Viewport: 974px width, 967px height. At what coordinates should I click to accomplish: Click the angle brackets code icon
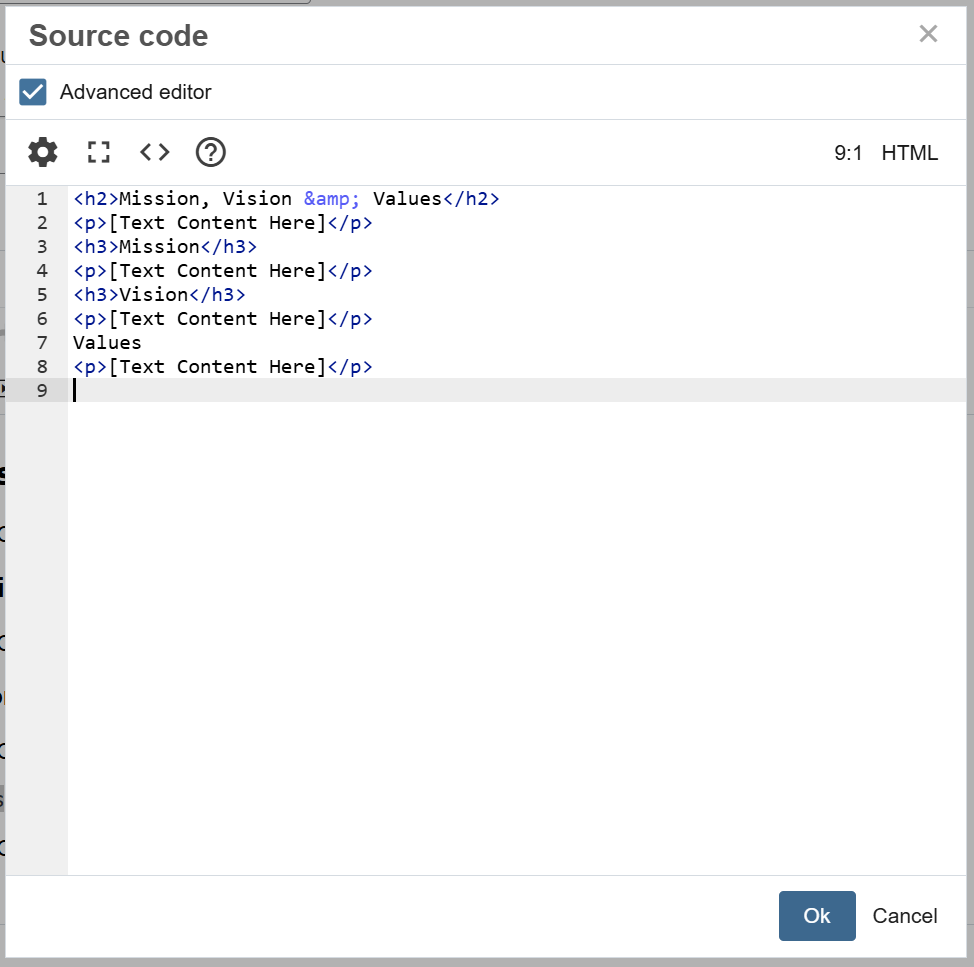point(154,153)
